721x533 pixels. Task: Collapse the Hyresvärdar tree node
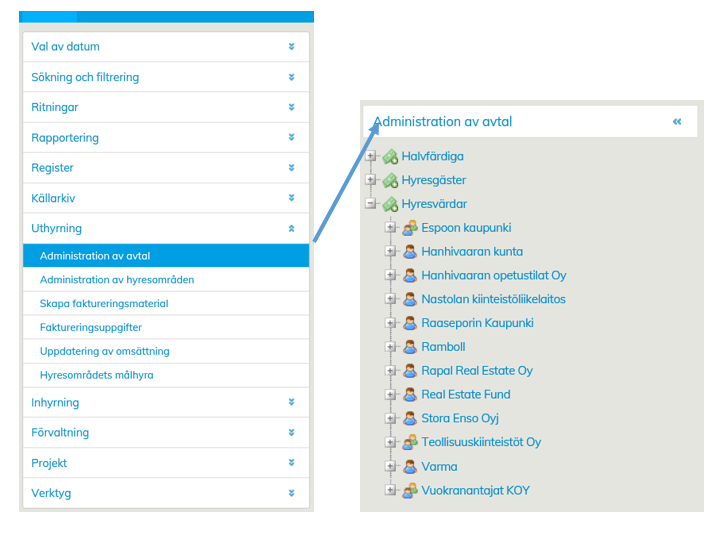tap(371, 204)
